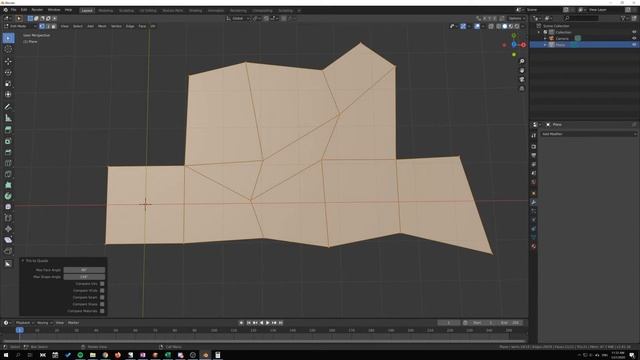Select the Spin tool
The image size is (640, 360).
(x=8, y=196)
